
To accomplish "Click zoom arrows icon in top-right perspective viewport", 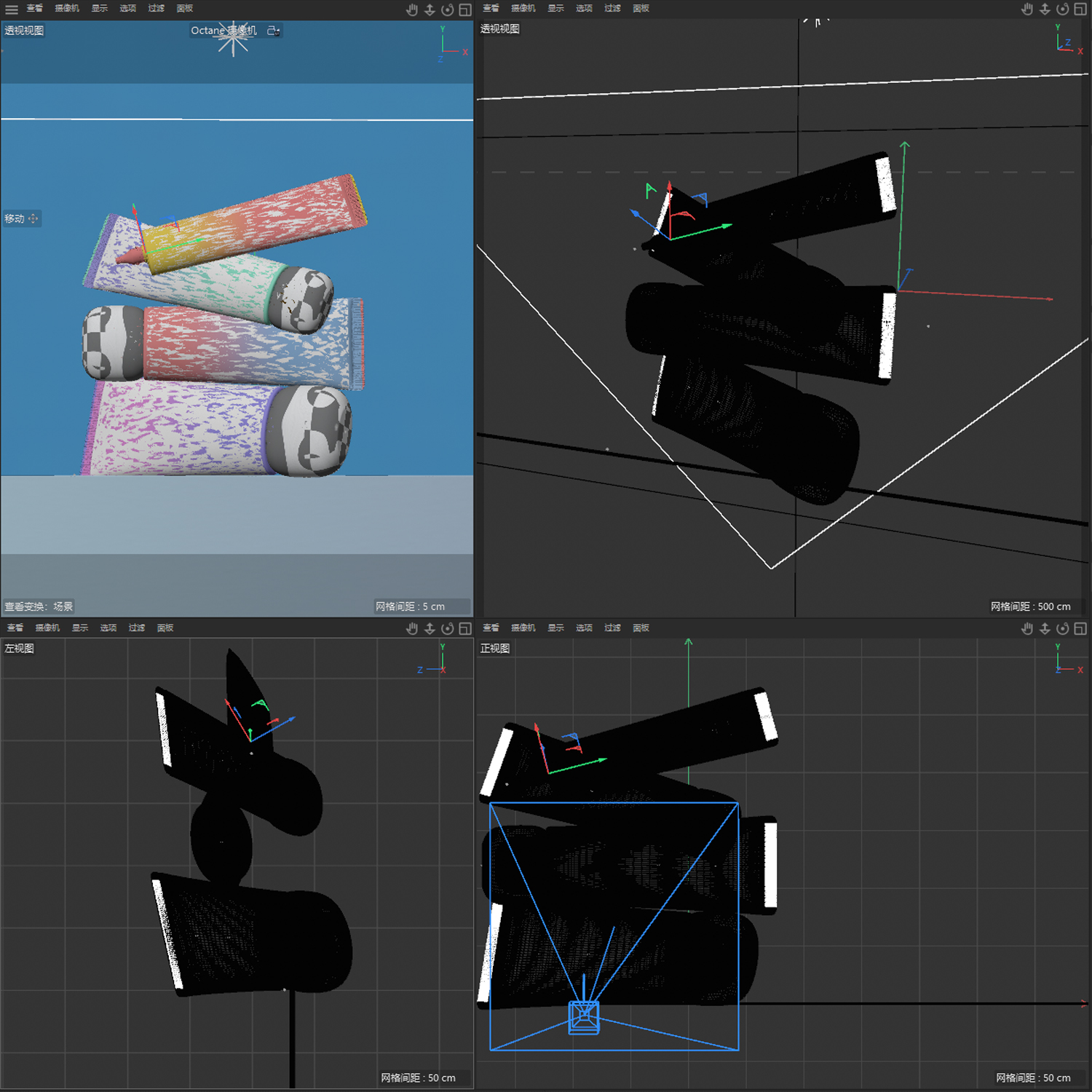I will click(1045, 9).
